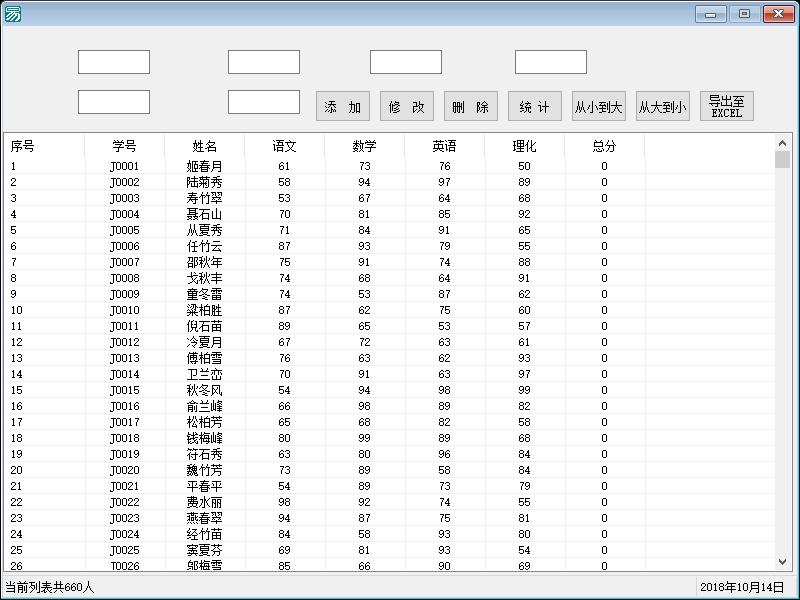The width and height of the screenshot is (800, 600).
Task: Select the name 陆菊秀
Action: (x=205, y=182)
